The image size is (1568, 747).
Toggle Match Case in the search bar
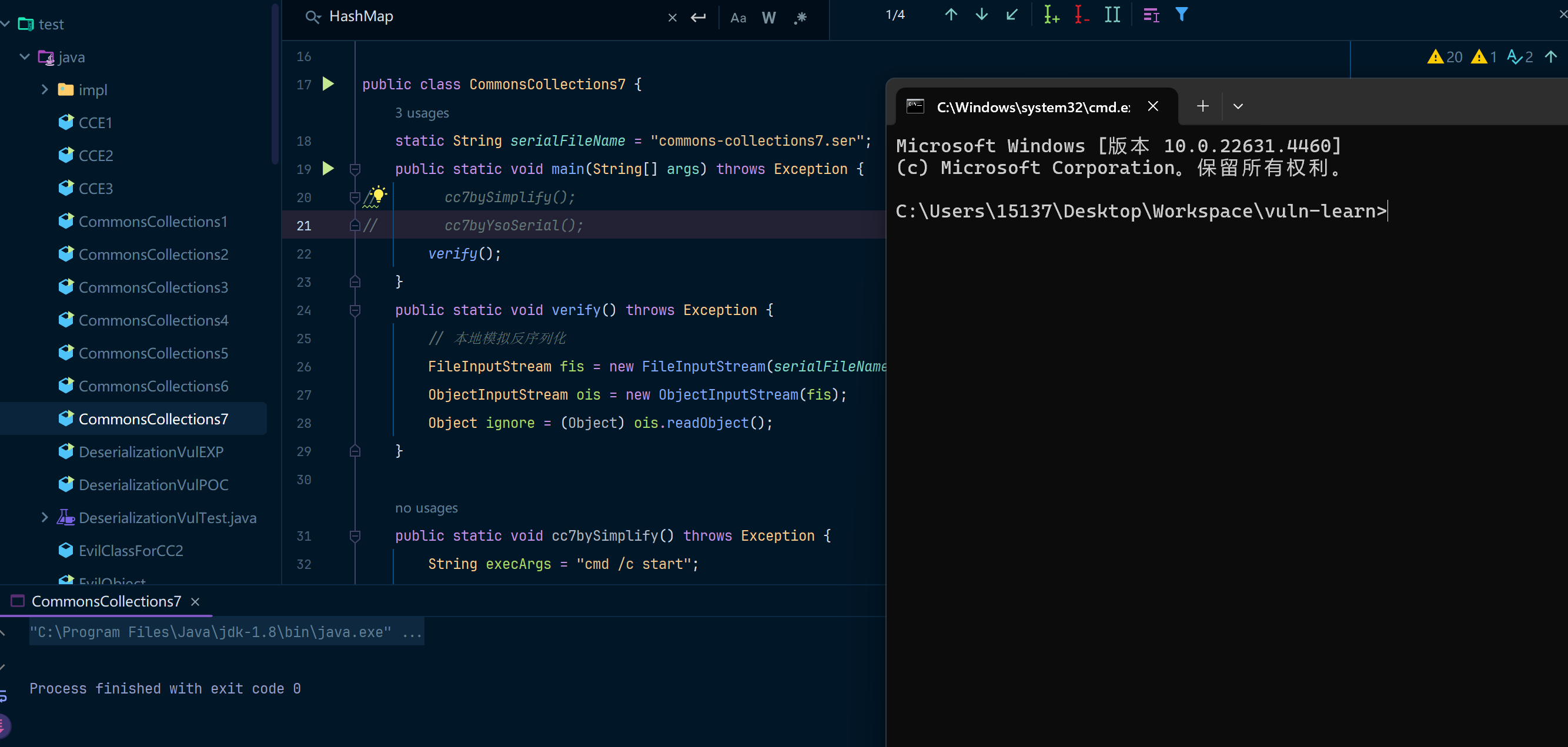coord(738,17)
